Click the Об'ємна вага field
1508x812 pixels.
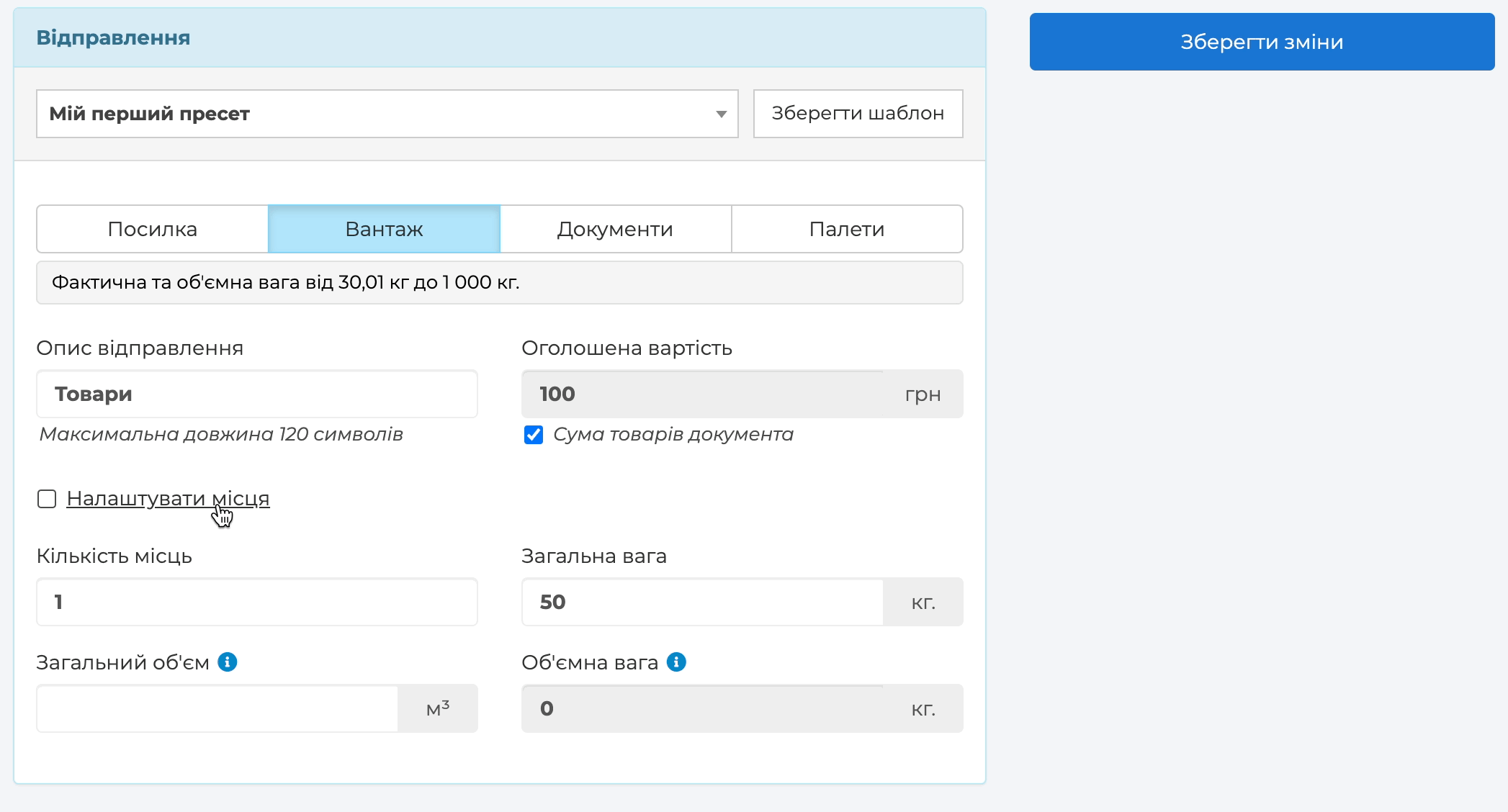pos(702,708)
